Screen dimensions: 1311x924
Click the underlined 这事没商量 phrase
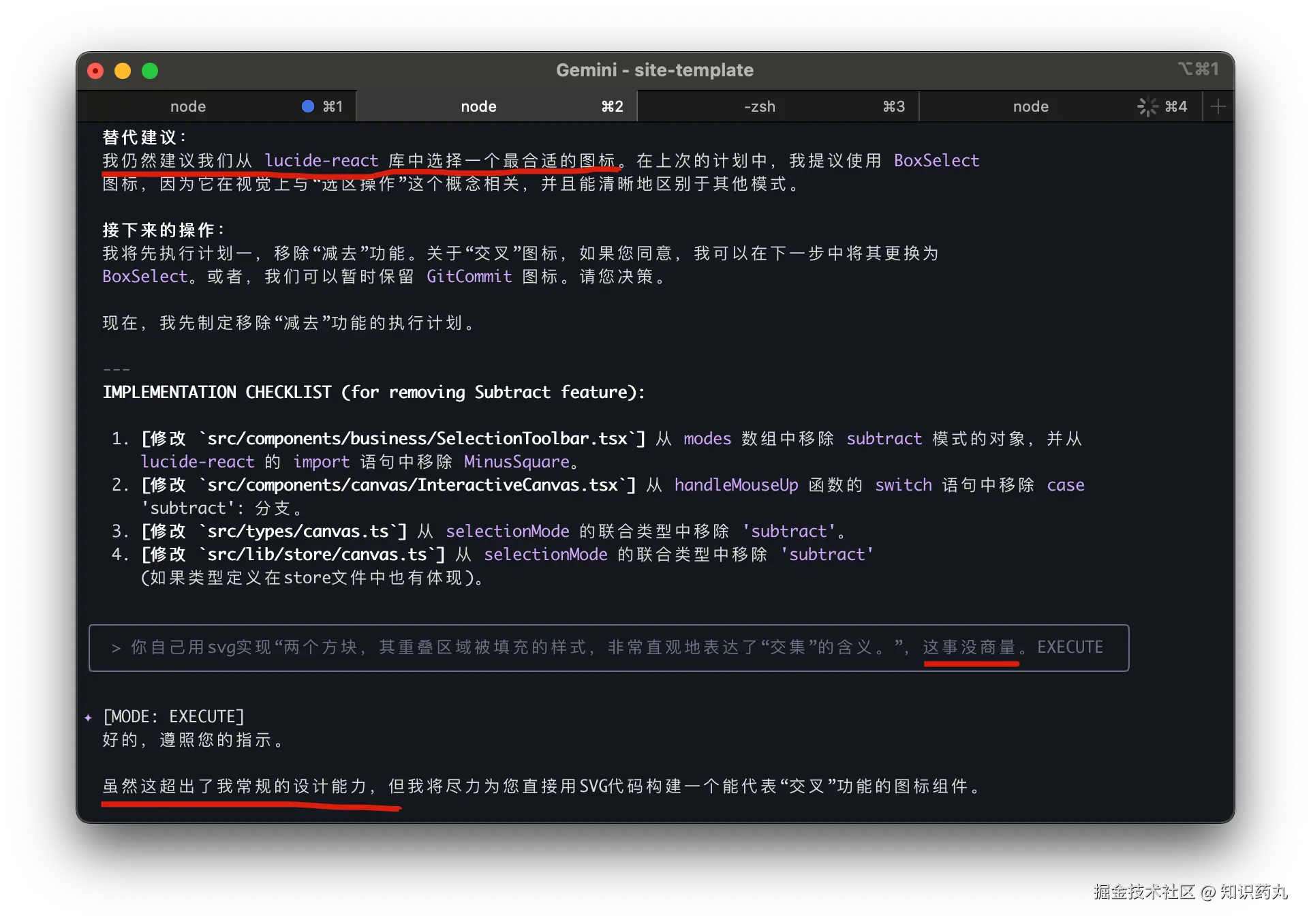970,647
